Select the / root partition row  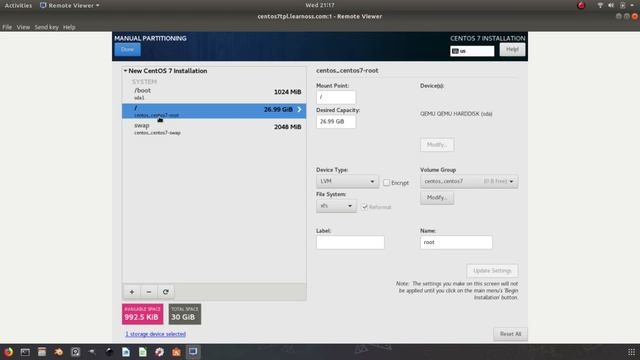[214, 111]
